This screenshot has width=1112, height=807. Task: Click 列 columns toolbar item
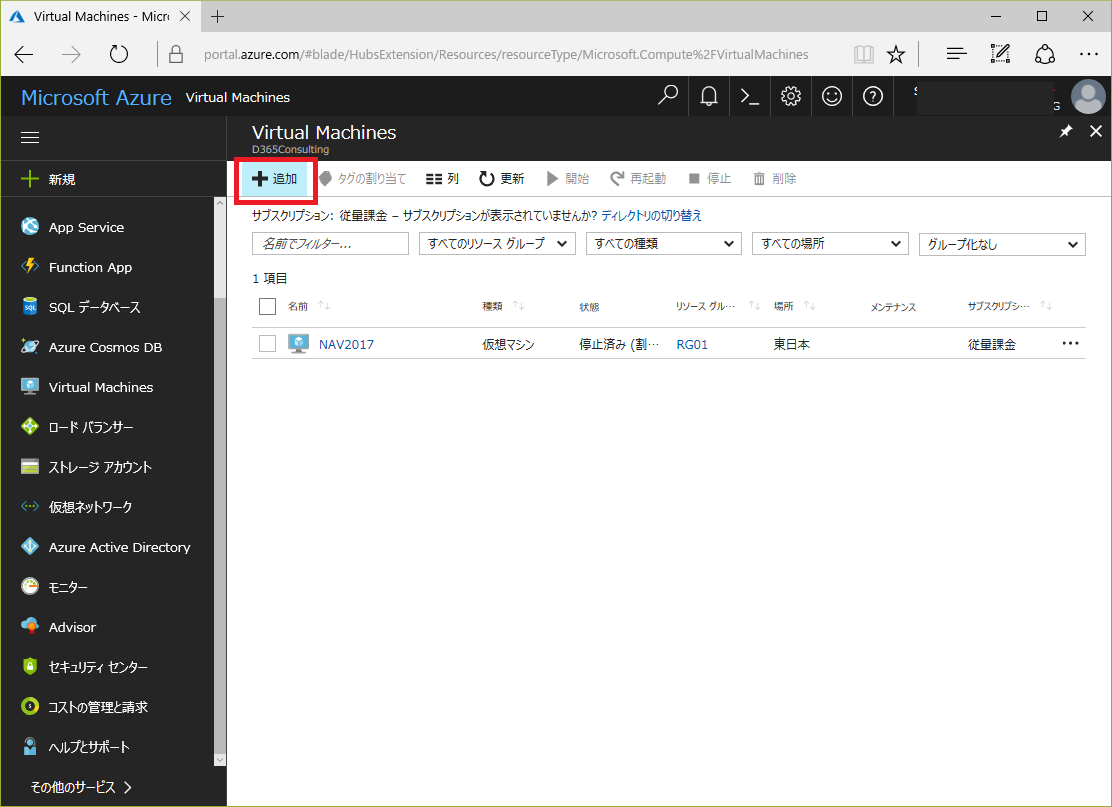pos(443,179)
